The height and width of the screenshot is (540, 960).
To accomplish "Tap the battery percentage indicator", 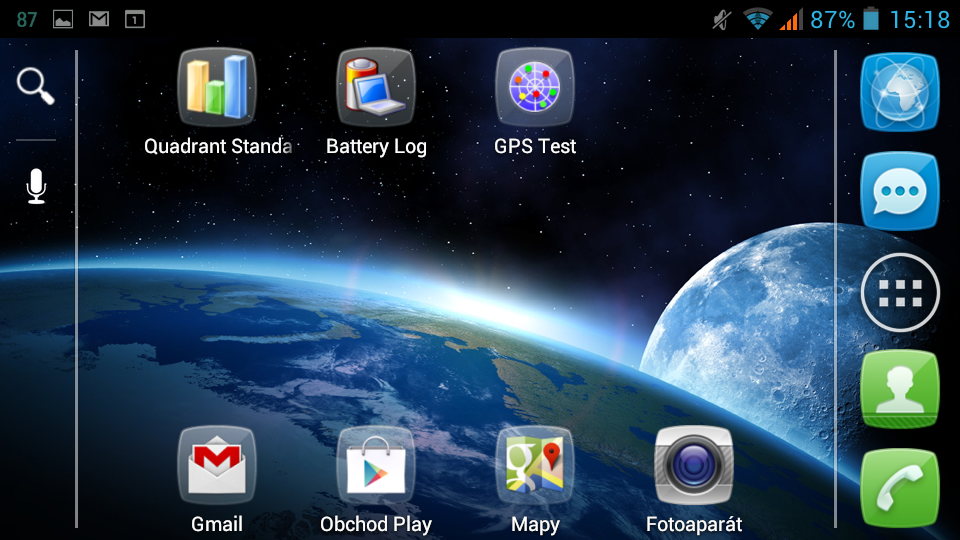I will [x=832, y=19].
